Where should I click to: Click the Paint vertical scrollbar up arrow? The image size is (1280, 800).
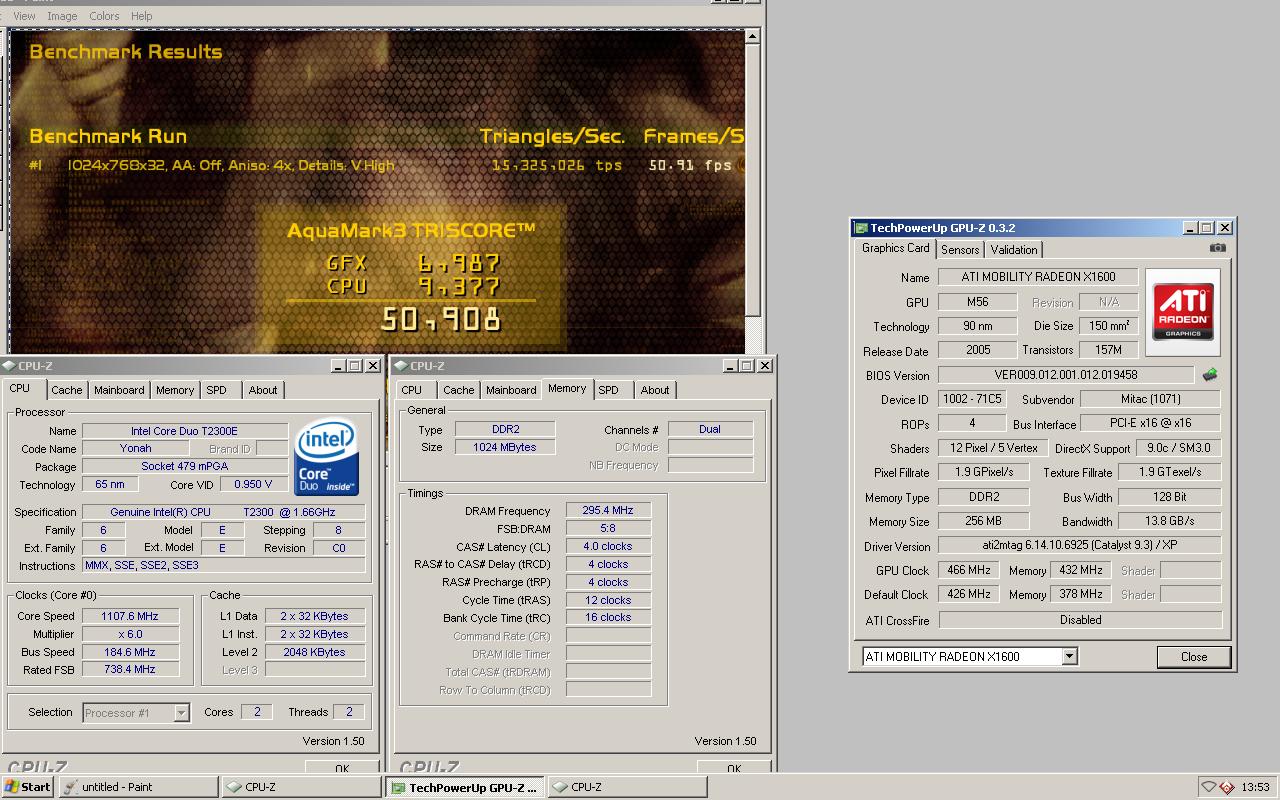753,37
